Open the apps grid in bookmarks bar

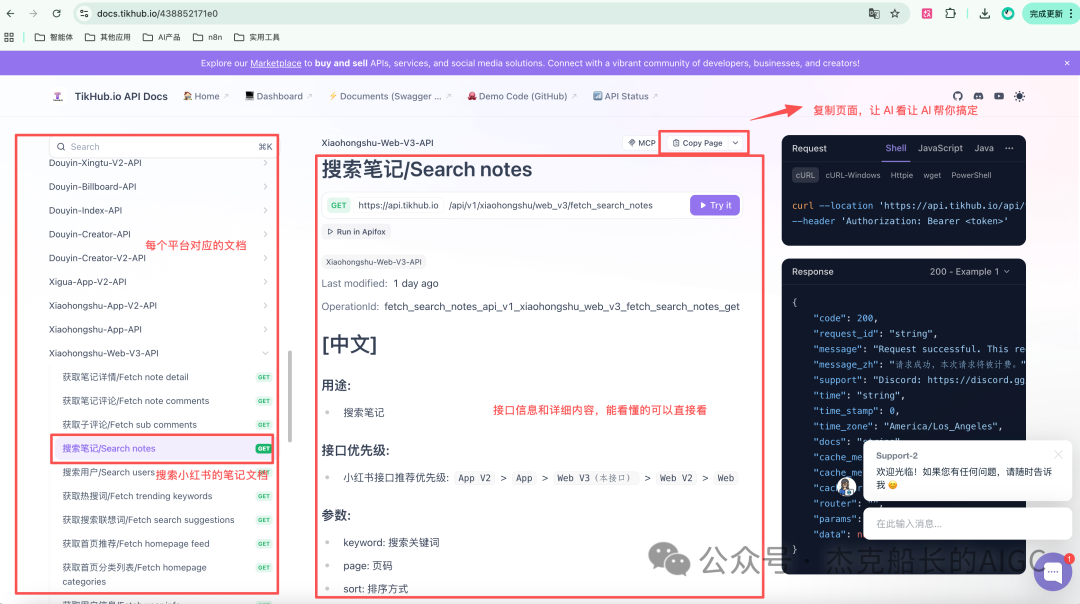(x=9, y=37)
